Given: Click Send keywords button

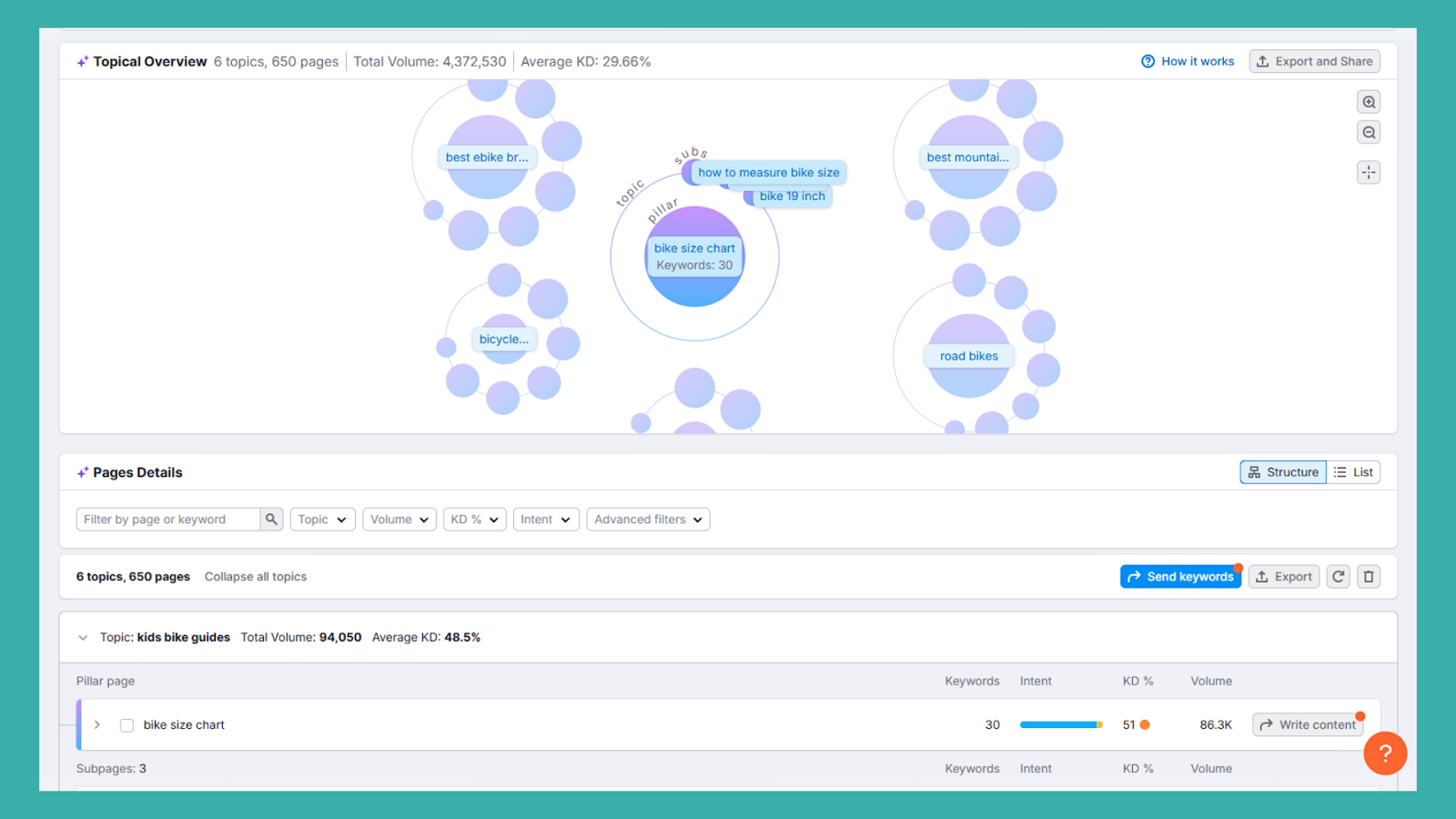Looking at the screenshot, I should (x=1180, y=576).
